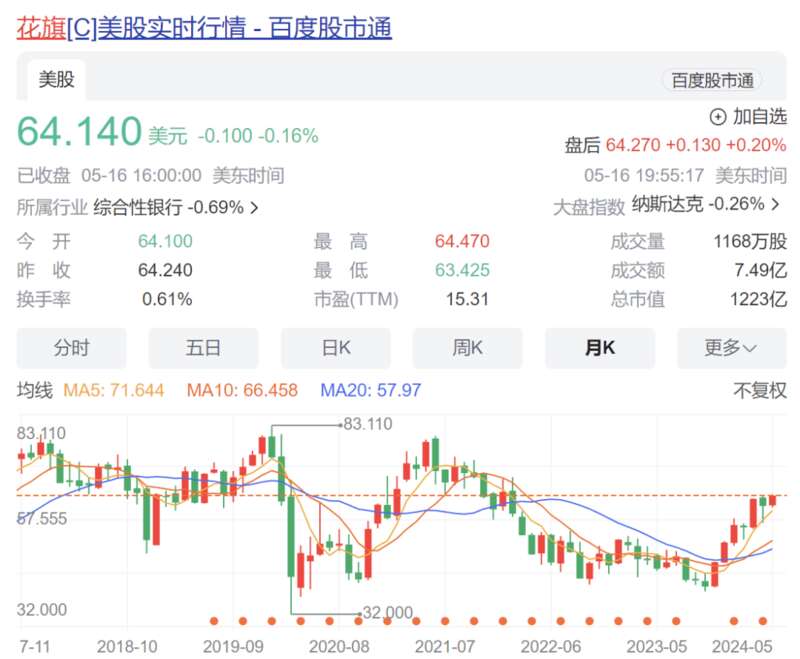This screenshot has height=659, width=800.
Task: Click the 今开 value 64.100
Action: [x=165, y=241]
